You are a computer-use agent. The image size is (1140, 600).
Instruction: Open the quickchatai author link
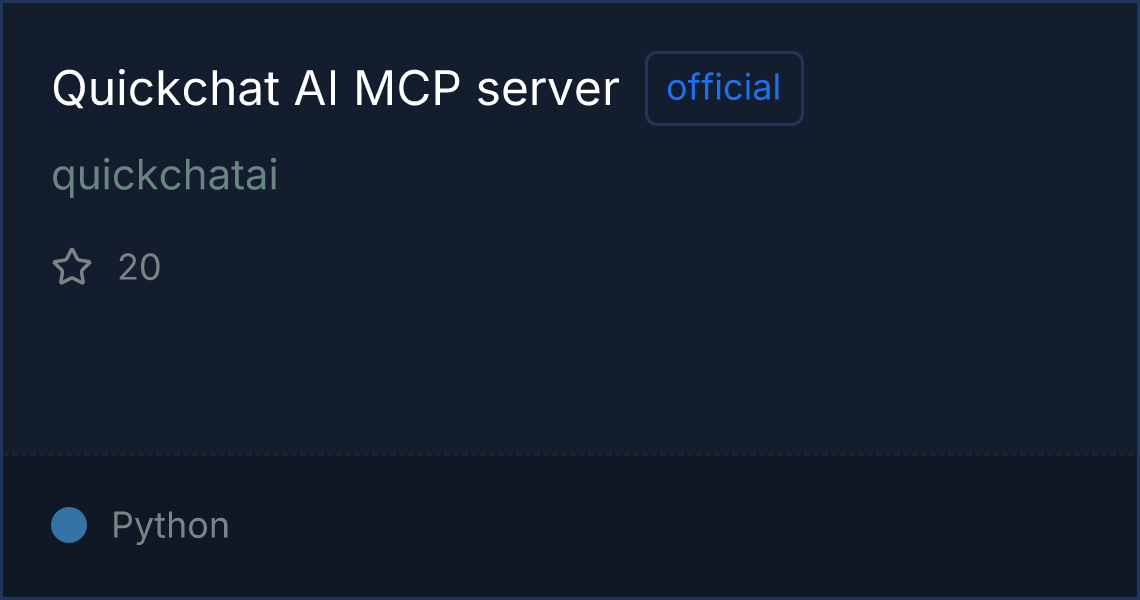coord(165,175)
